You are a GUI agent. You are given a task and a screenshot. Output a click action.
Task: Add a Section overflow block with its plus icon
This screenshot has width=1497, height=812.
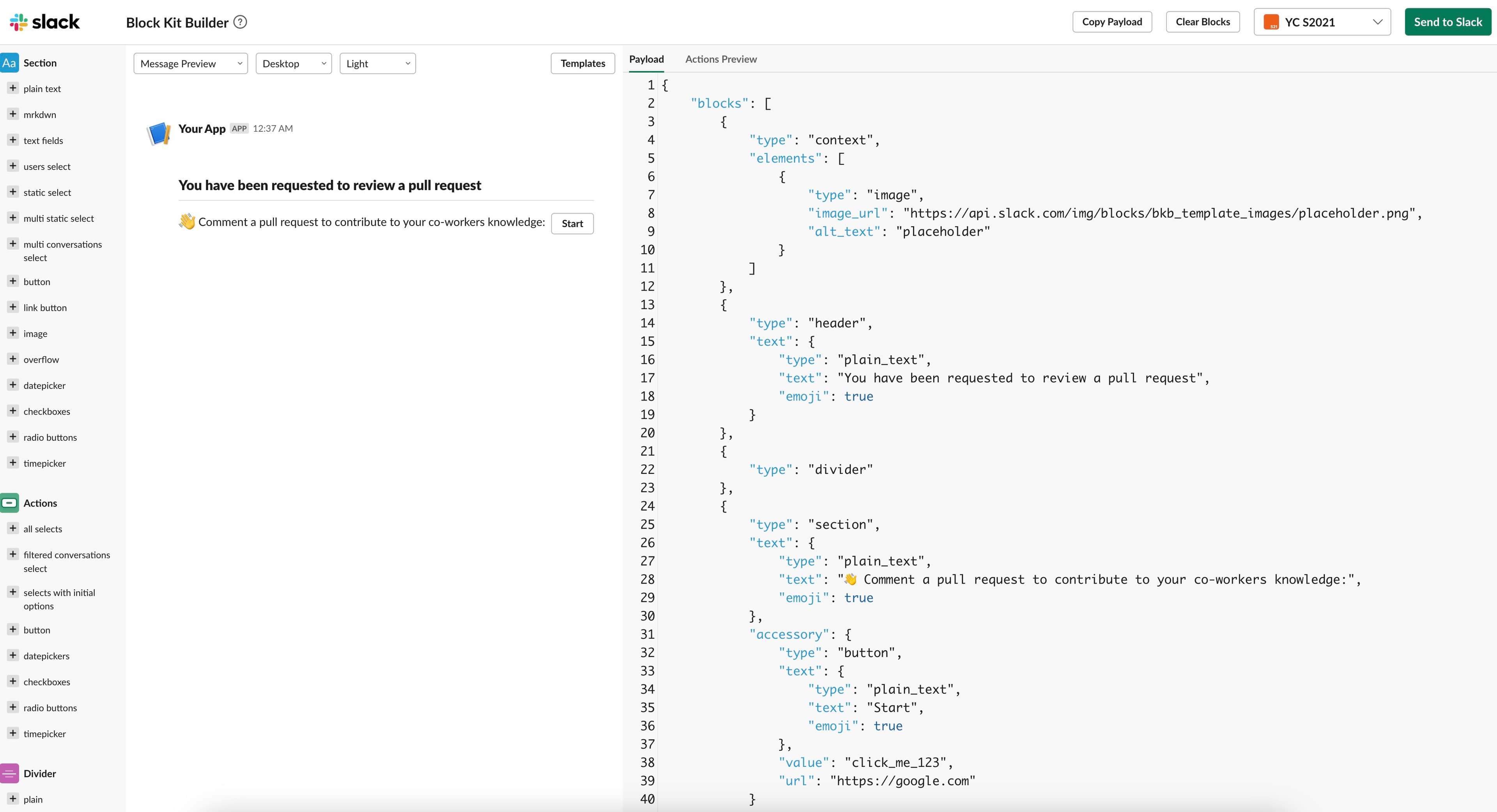pos(13,359)
